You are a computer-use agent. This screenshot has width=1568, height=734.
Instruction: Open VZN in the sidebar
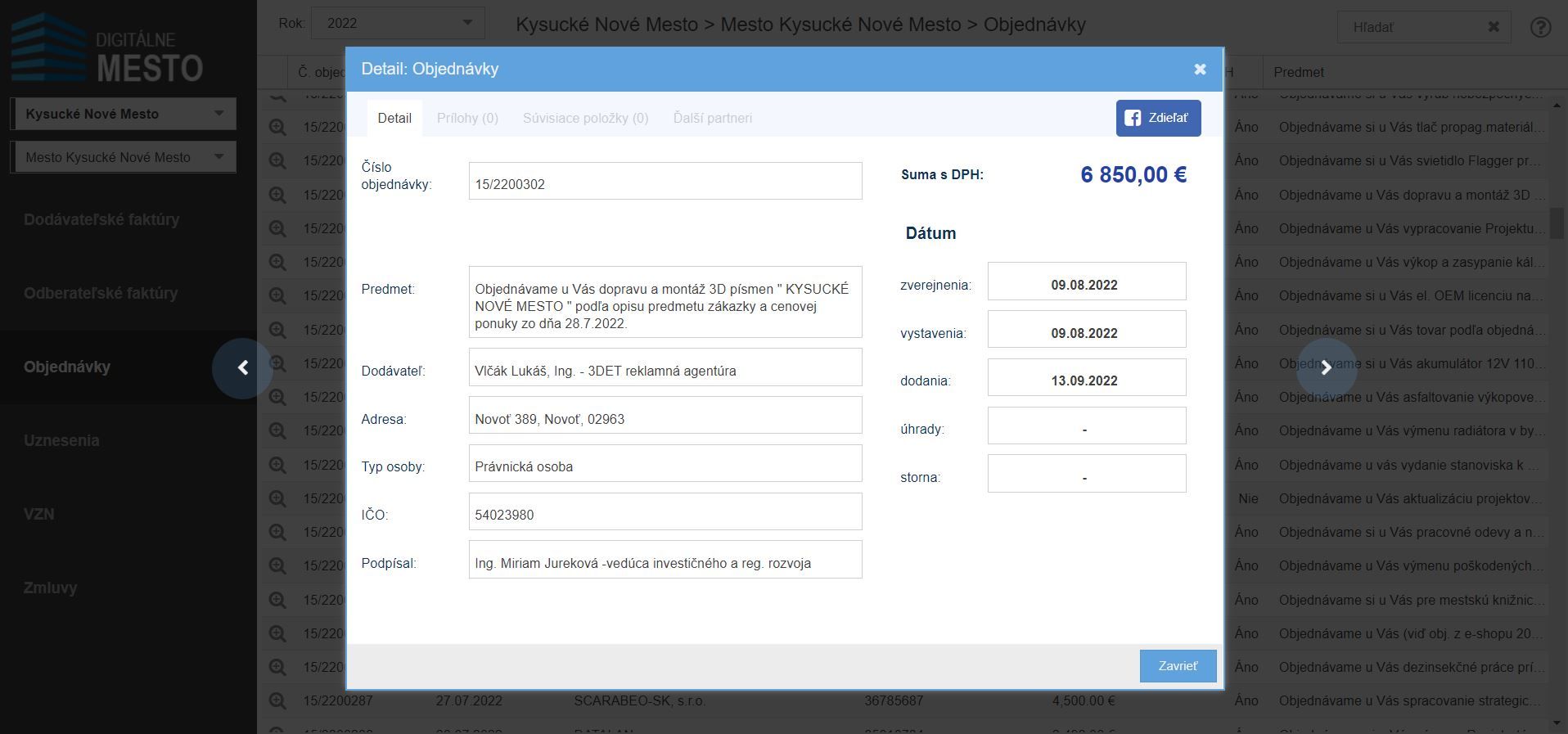pyautogui.click(x=38, y=514)
